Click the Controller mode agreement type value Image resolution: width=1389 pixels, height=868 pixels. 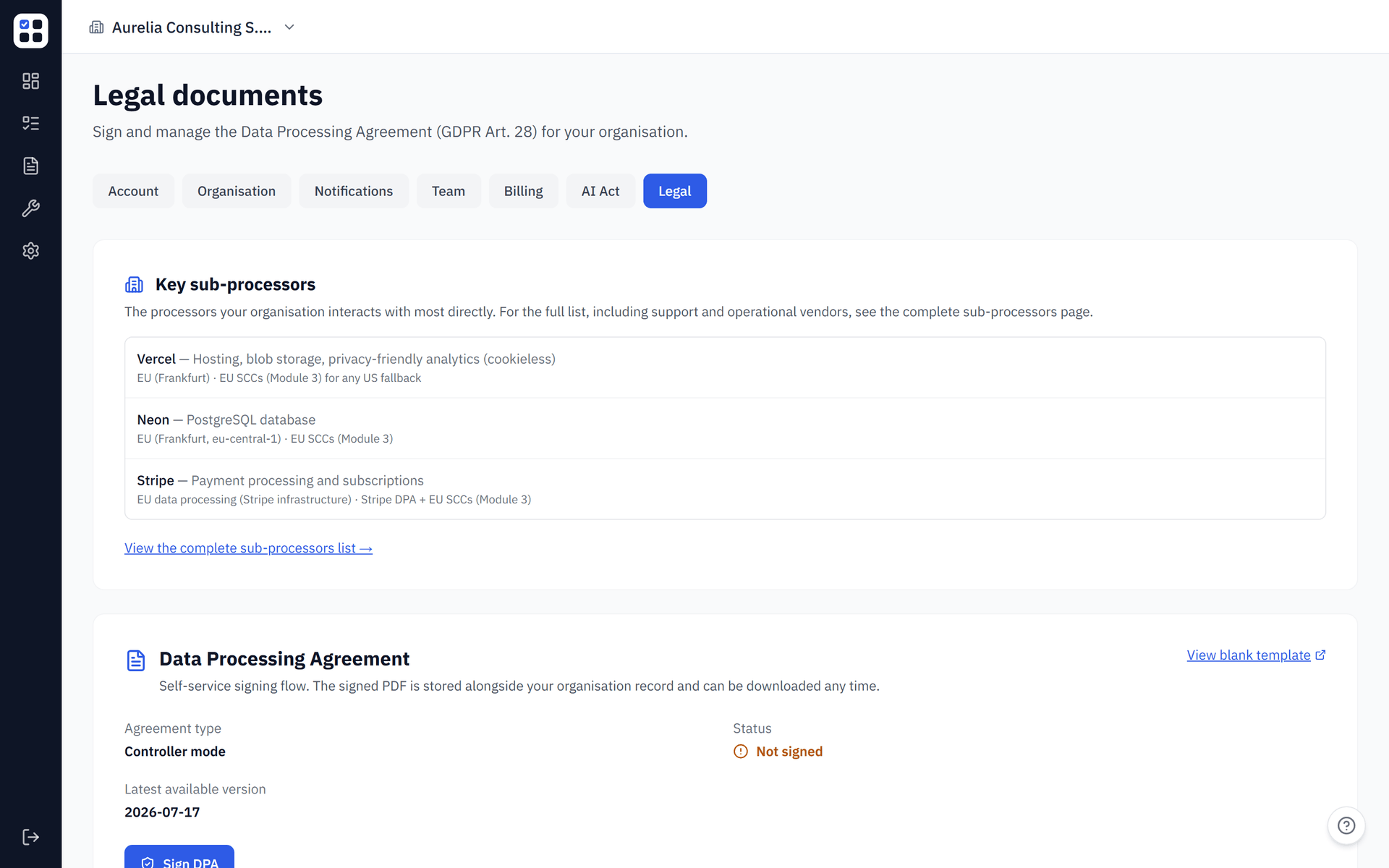(175, 752)
